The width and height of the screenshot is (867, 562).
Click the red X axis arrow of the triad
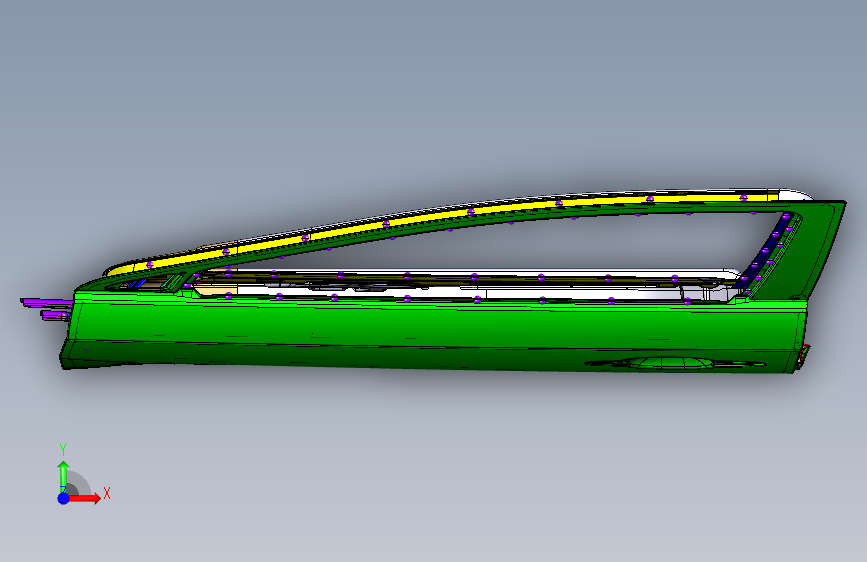(84, 498)
